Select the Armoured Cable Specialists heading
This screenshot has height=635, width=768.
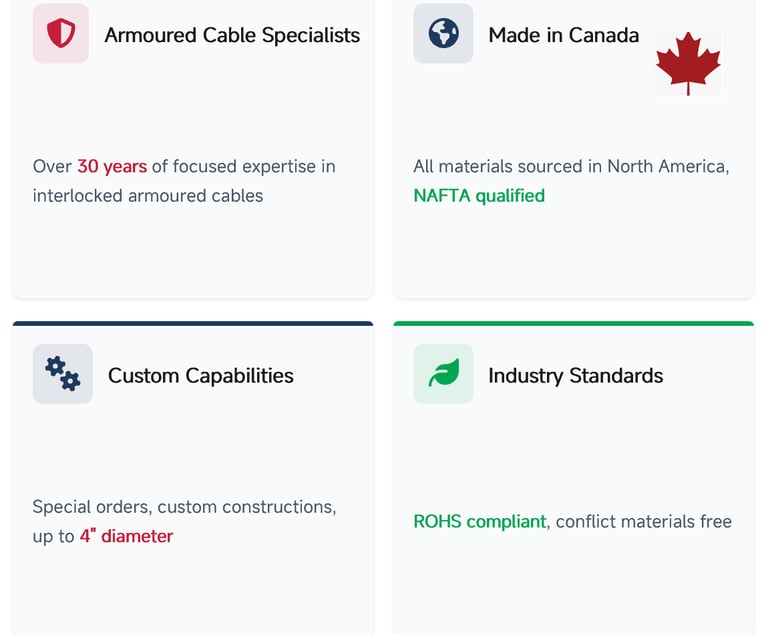pyautogui.click(x=232, y=35)
